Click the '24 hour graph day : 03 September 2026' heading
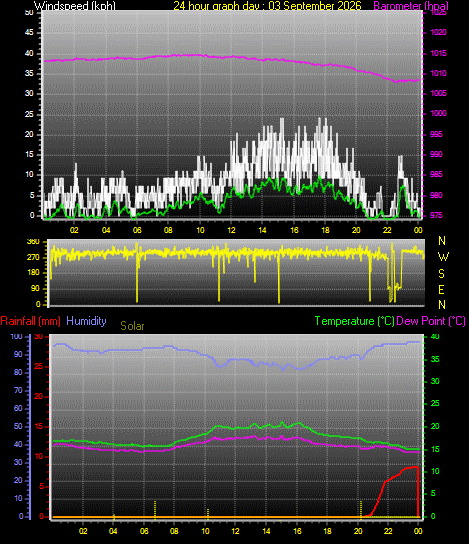469x544 pixels. [x=267, y=5]
